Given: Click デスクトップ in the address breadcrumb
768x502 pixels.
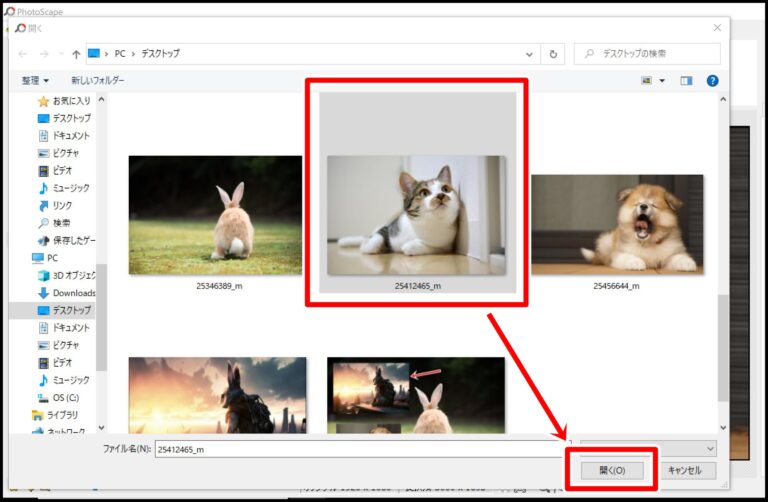Looking at the screenshot, I should pos(161,54).
